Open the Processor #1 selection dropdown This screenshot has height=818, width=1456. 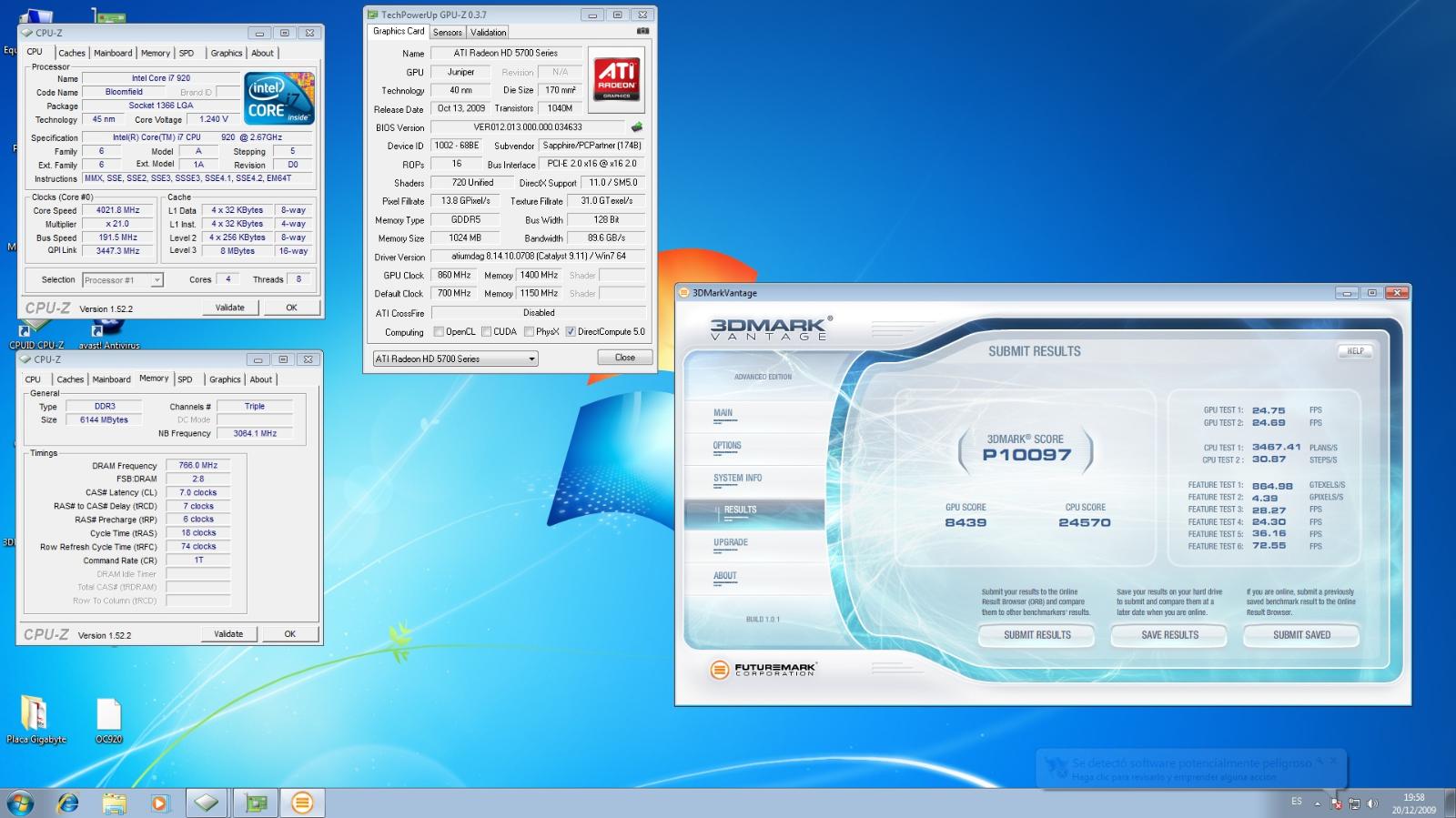(x=123, y=280)
